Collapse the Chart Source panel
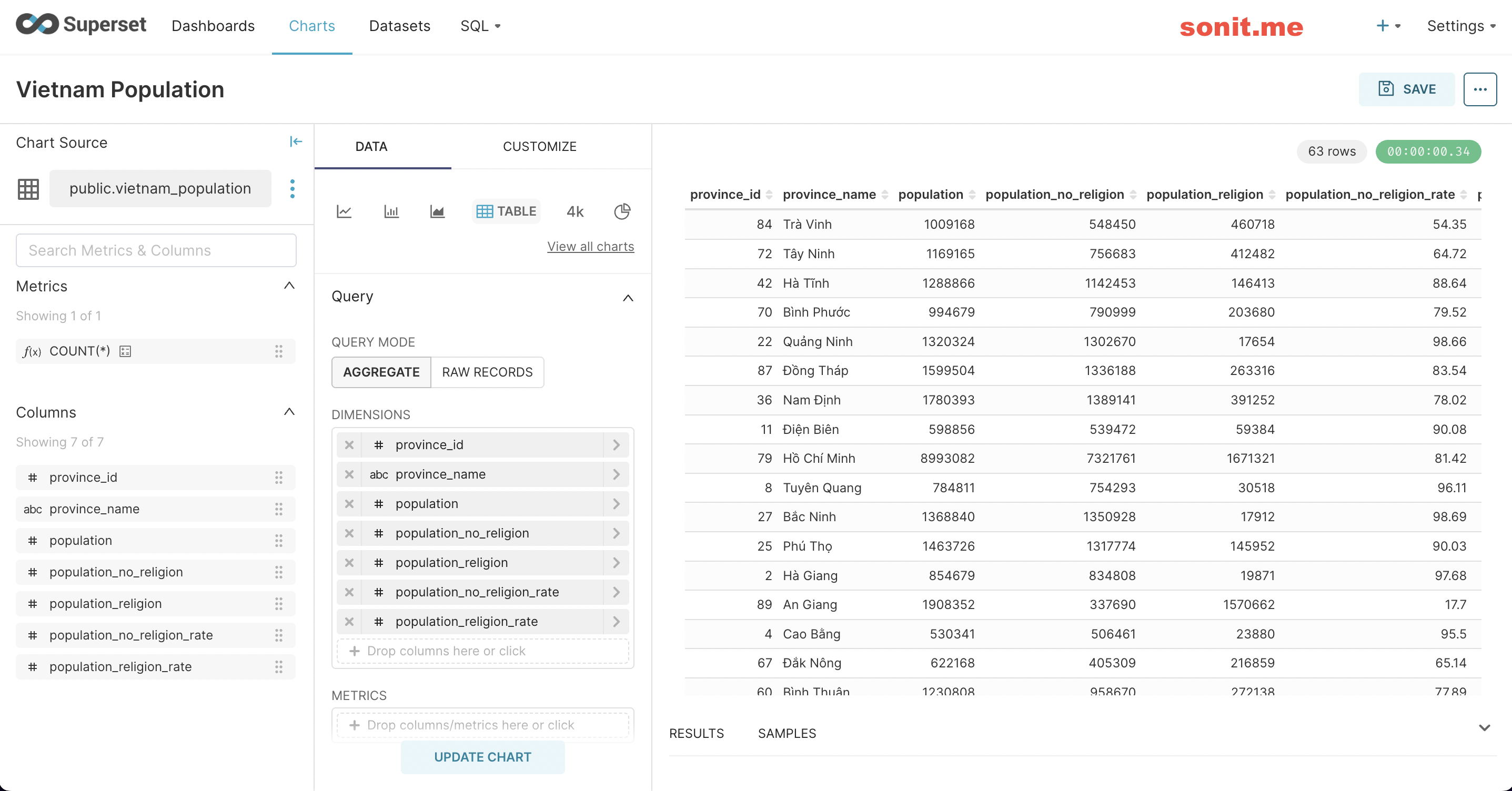The image size is (1512, 791). tap(296, 141)
